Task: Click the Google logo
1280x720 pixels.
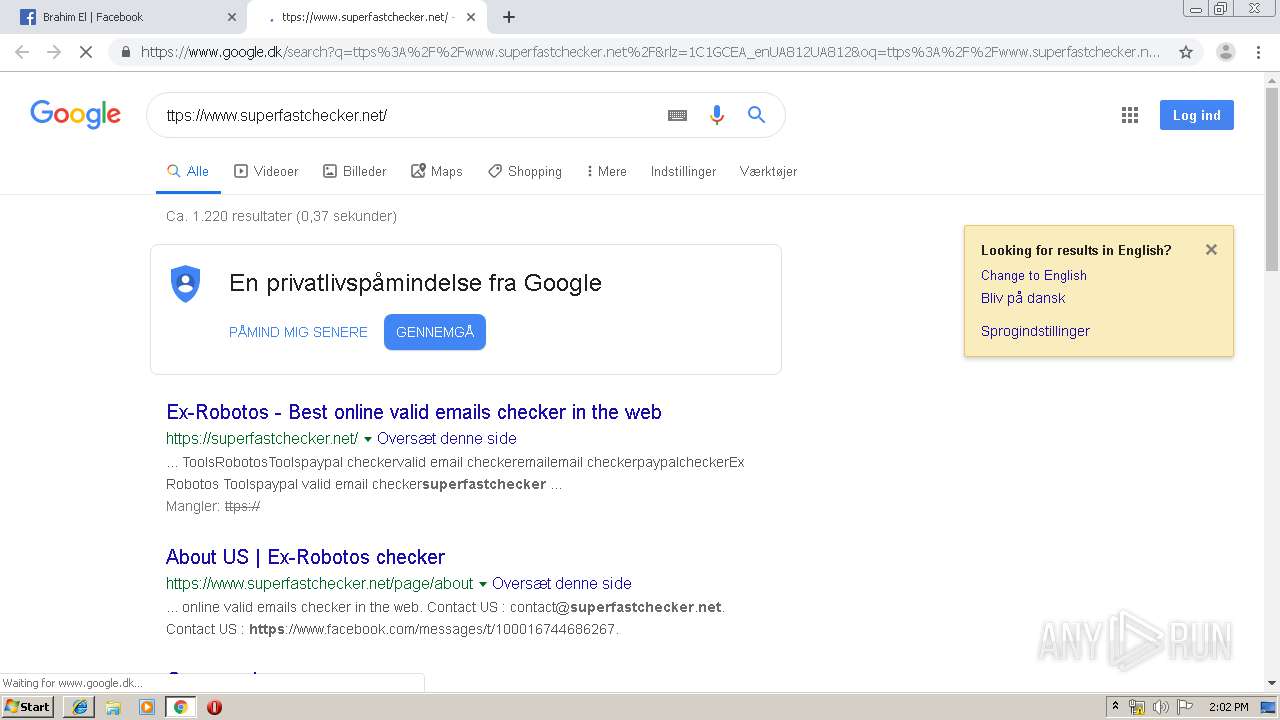Action: click(x=76, y=114)
